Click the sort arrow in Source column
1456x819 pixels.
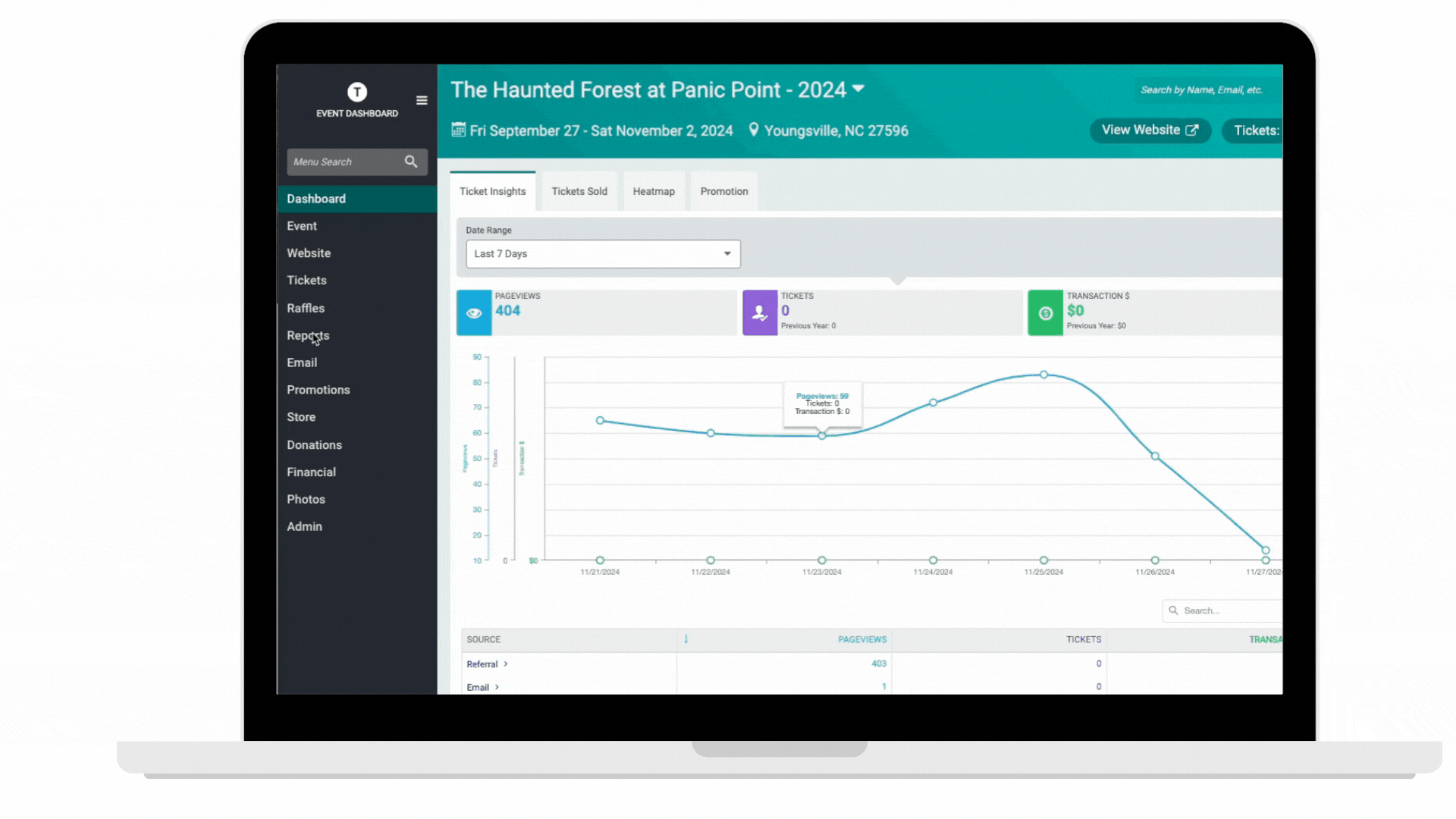pyautogui.click(x=686, y=639)
